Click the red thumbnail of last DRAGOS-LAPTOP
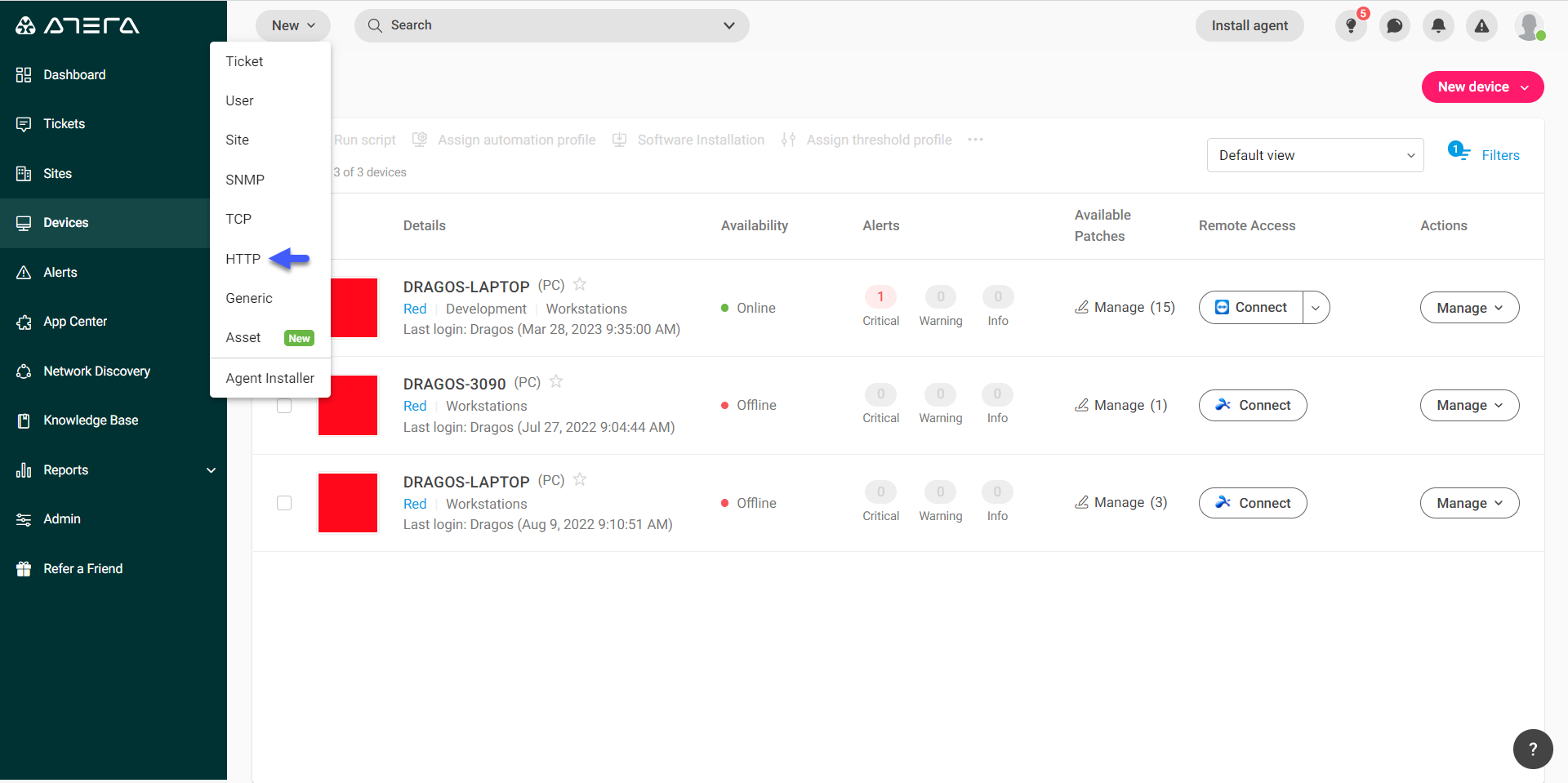The width and height of the screenshot is (1568, 783). click(348, 503)
